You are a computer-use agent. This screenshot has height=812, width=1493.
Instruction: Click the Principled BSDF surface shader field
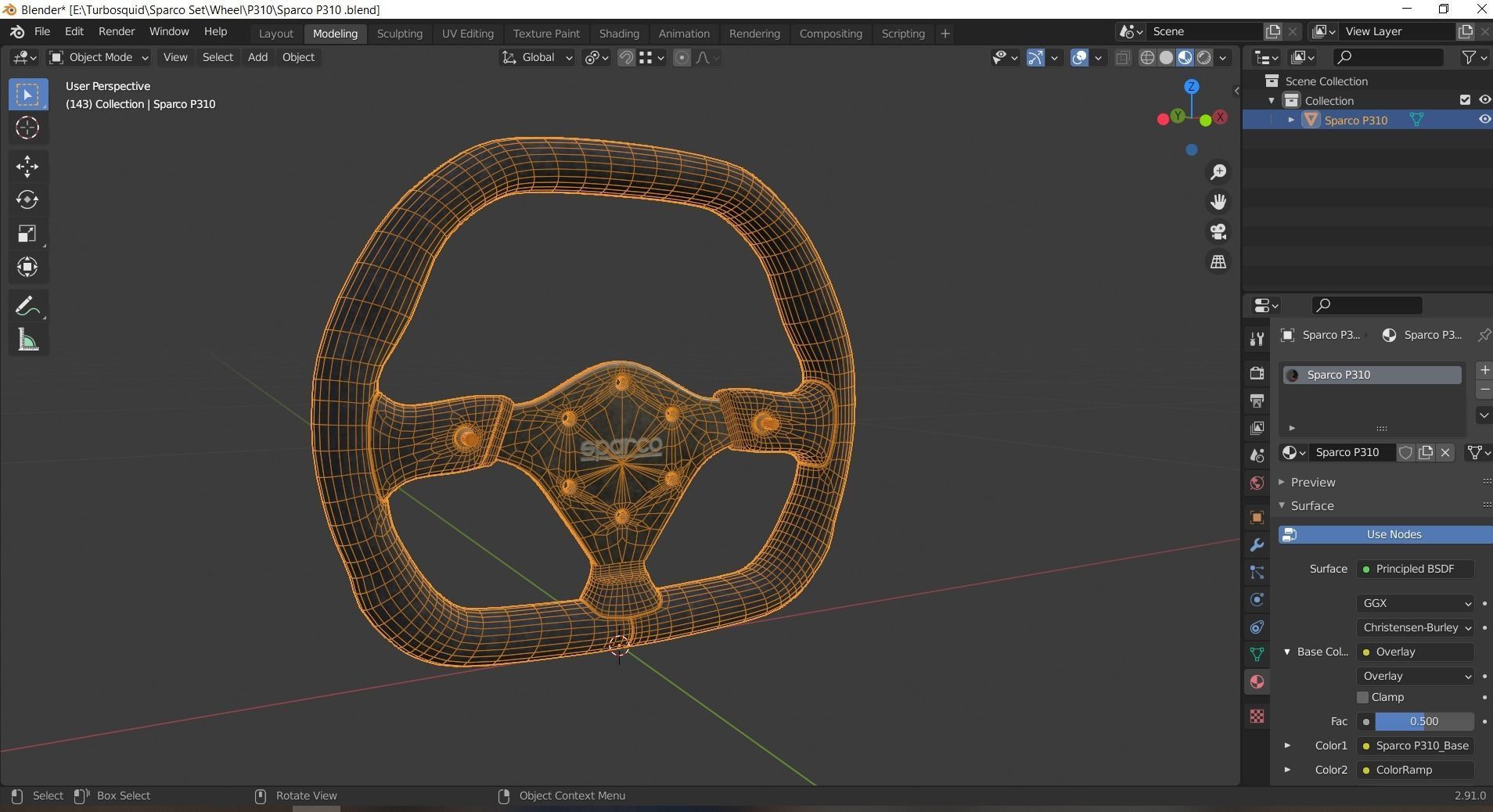click(1415, 569)
